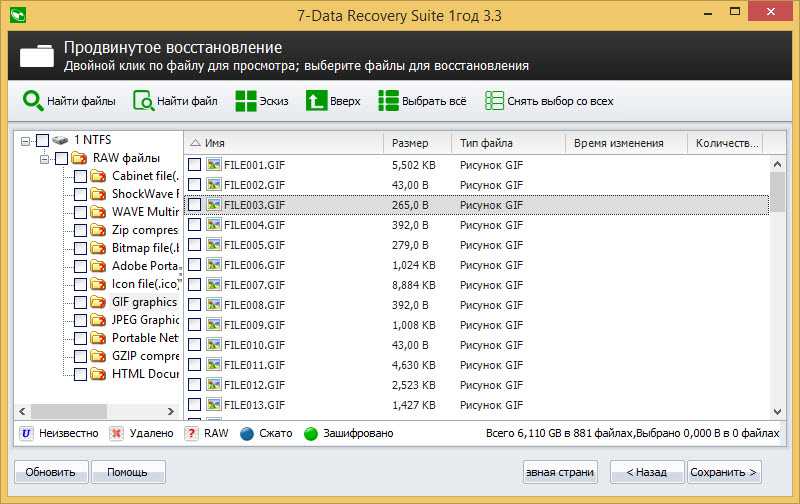Check the WAVE Multimedia folder checkbox

click(x=81, y=212)
